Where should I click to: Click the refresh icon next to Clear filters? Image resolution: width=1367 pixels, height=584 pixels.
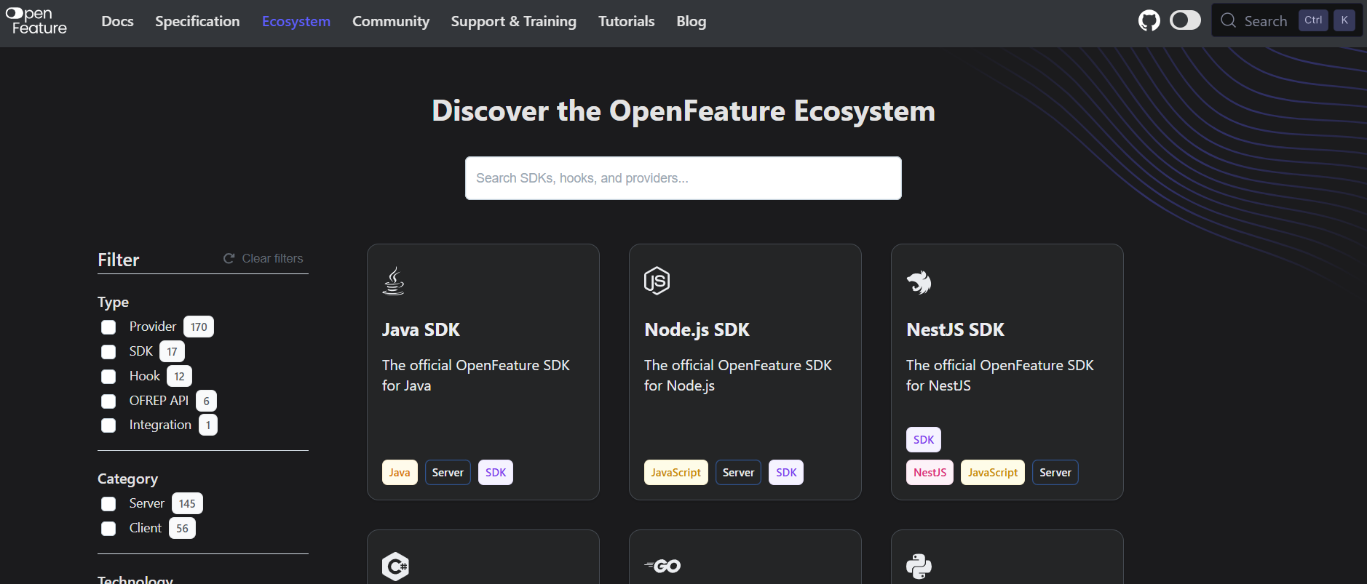click(228, 258)
